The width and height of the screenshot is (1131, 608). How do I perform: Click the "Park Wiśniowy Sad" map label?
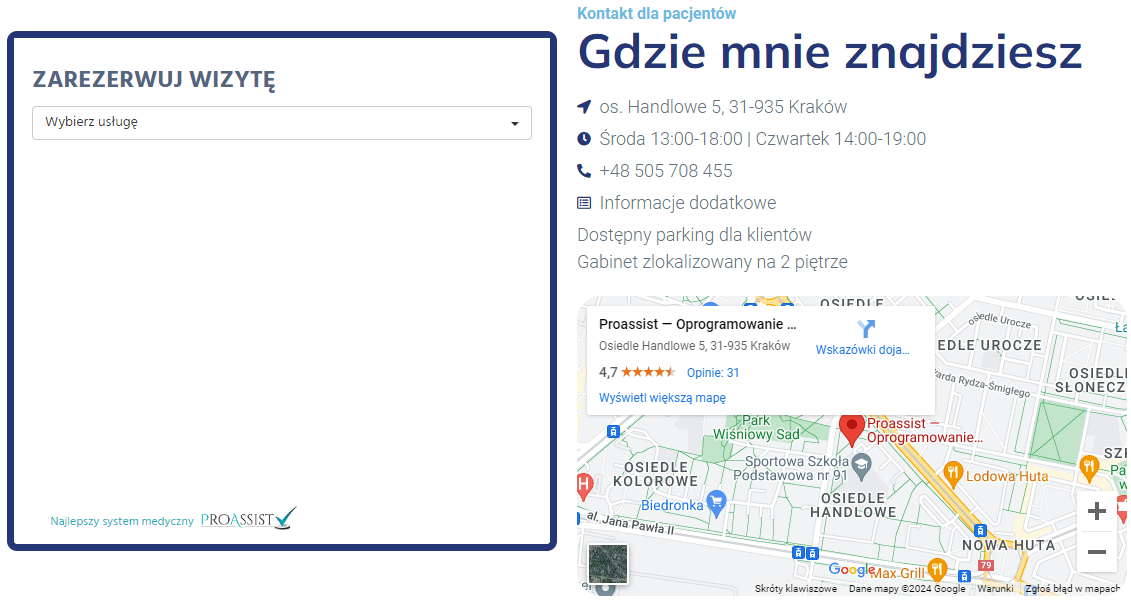pos(756,427)
